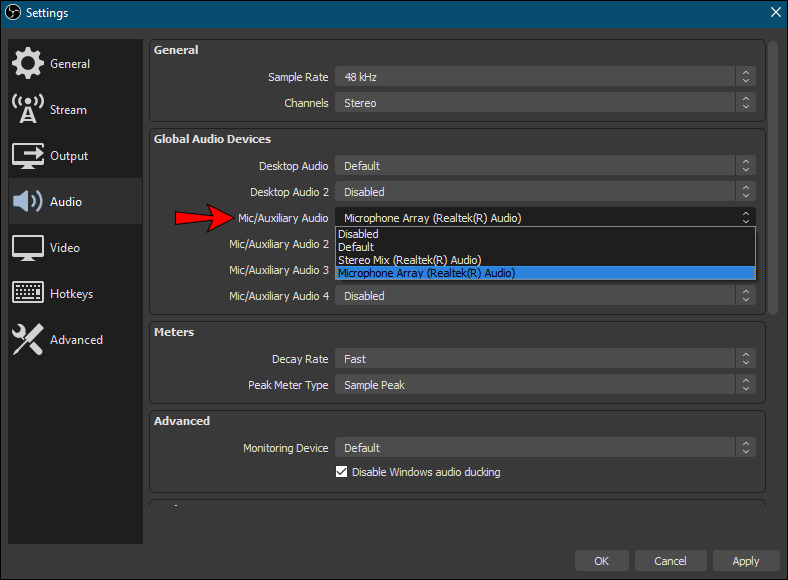Select the Output settings icon

point(27,156)
